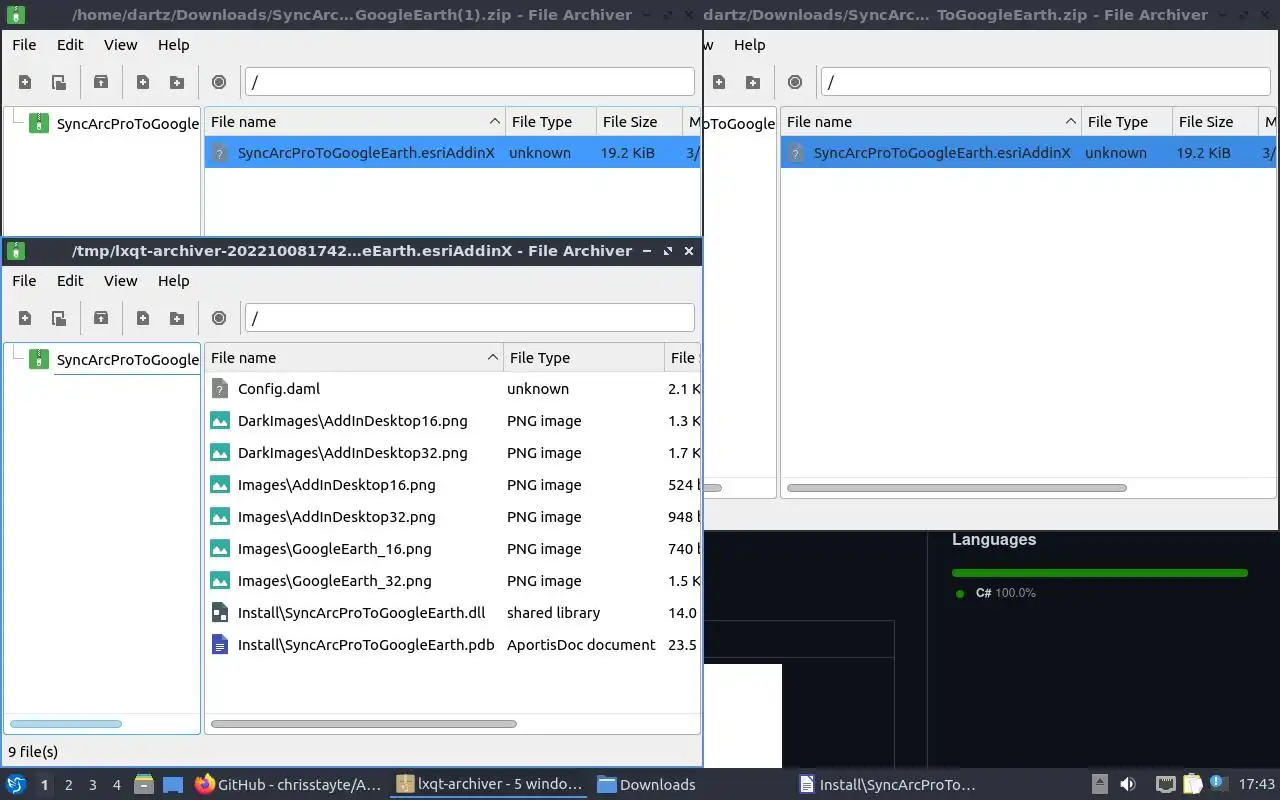The width and height of the screenshot is (1280, 800).
Task: Click file manager icon in taskbar
Action: coord(143,785)
